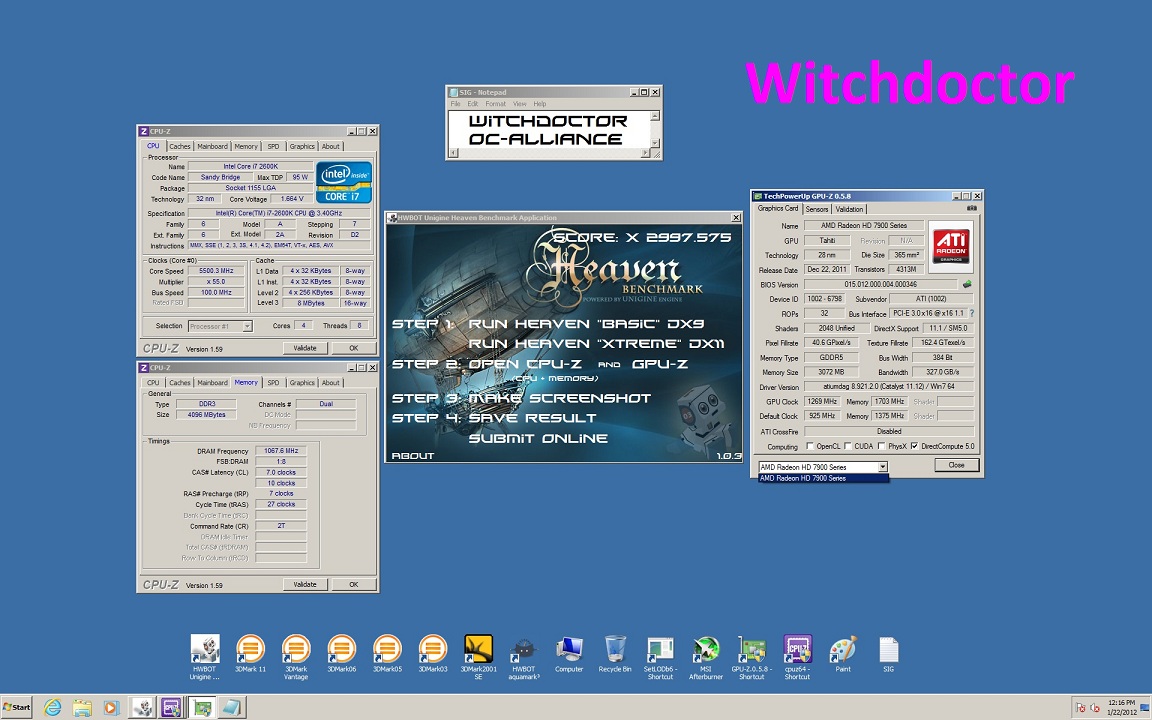Open the Paint desktop shortcut
Viewport: 1152px width, 720px height.
(843, 650)
